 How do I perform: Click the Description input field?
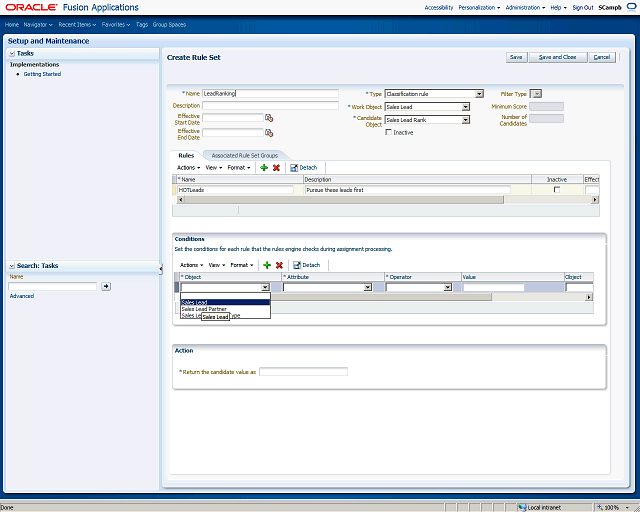point(271,105)
